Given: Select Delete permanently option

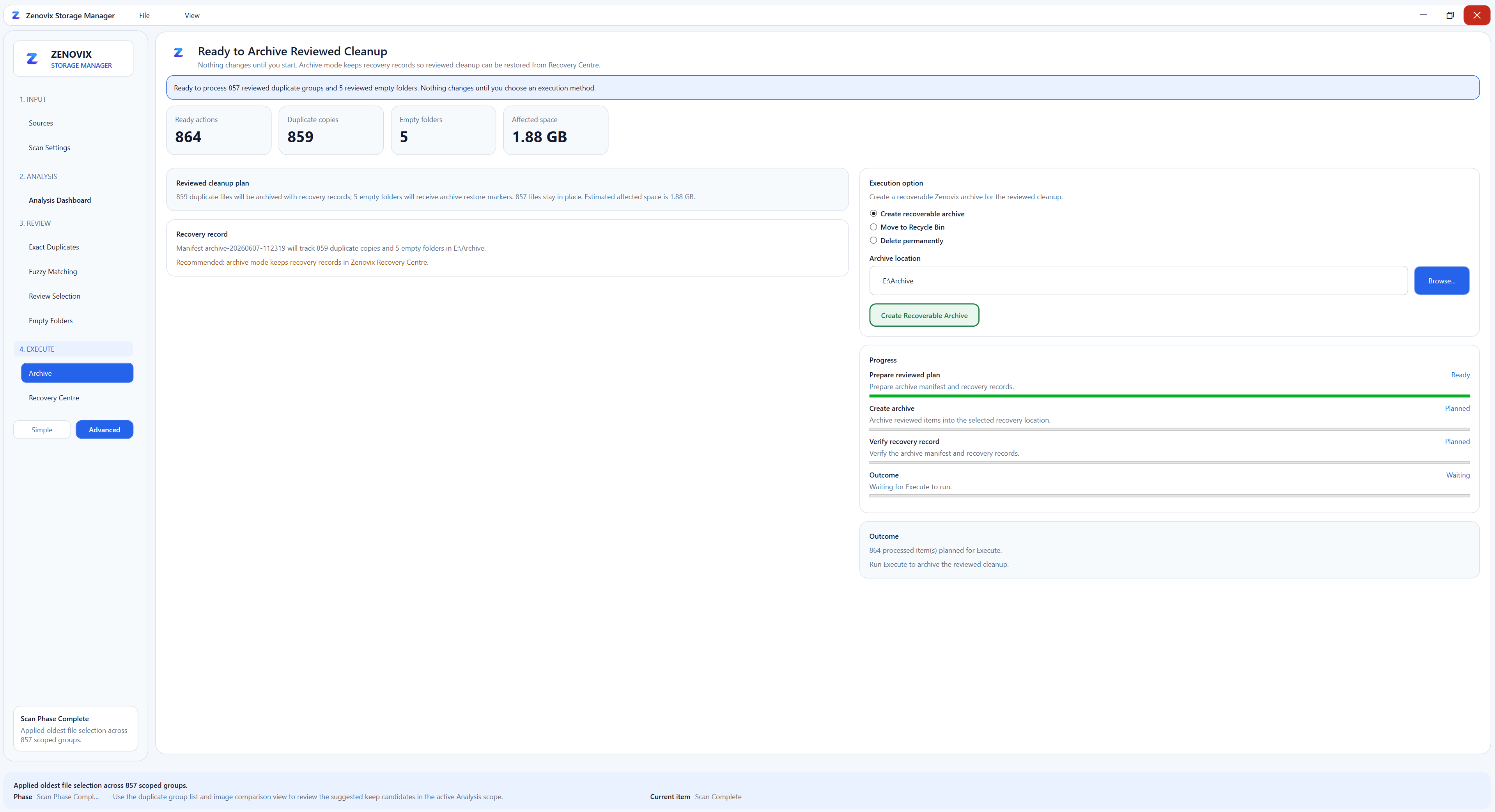Looking at the screenshot, I should 907,241.
